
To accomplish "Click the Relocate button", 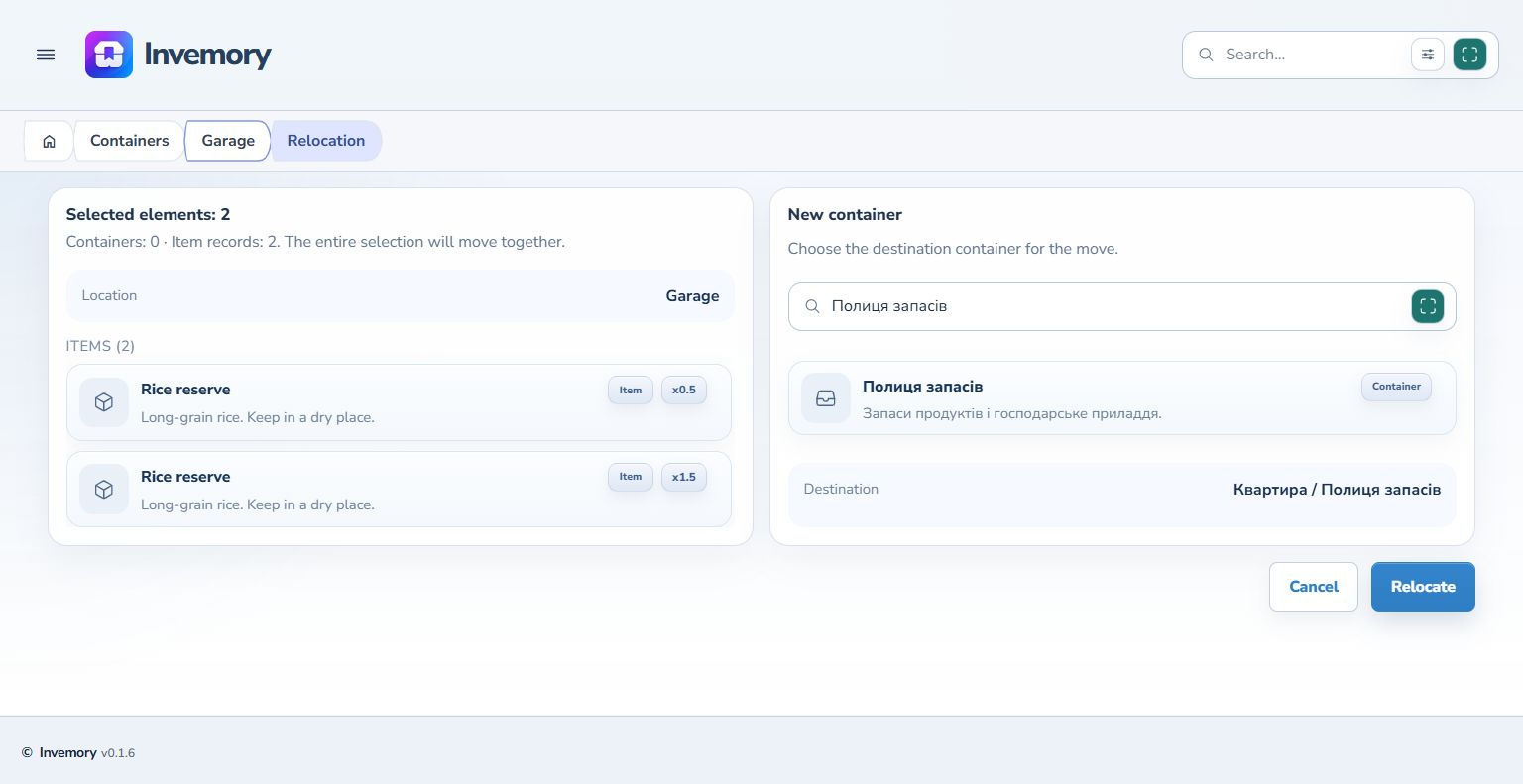I will click(1423, 587).
